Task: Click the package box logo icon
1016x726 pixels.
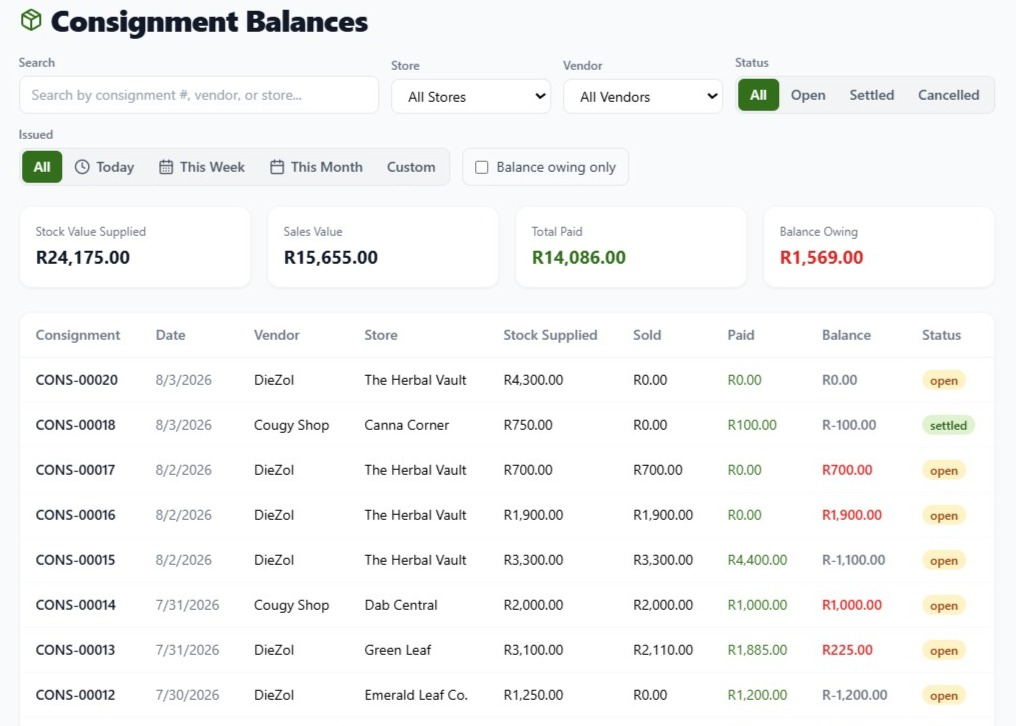Action: pyautogui.click(x=30, y=20)
